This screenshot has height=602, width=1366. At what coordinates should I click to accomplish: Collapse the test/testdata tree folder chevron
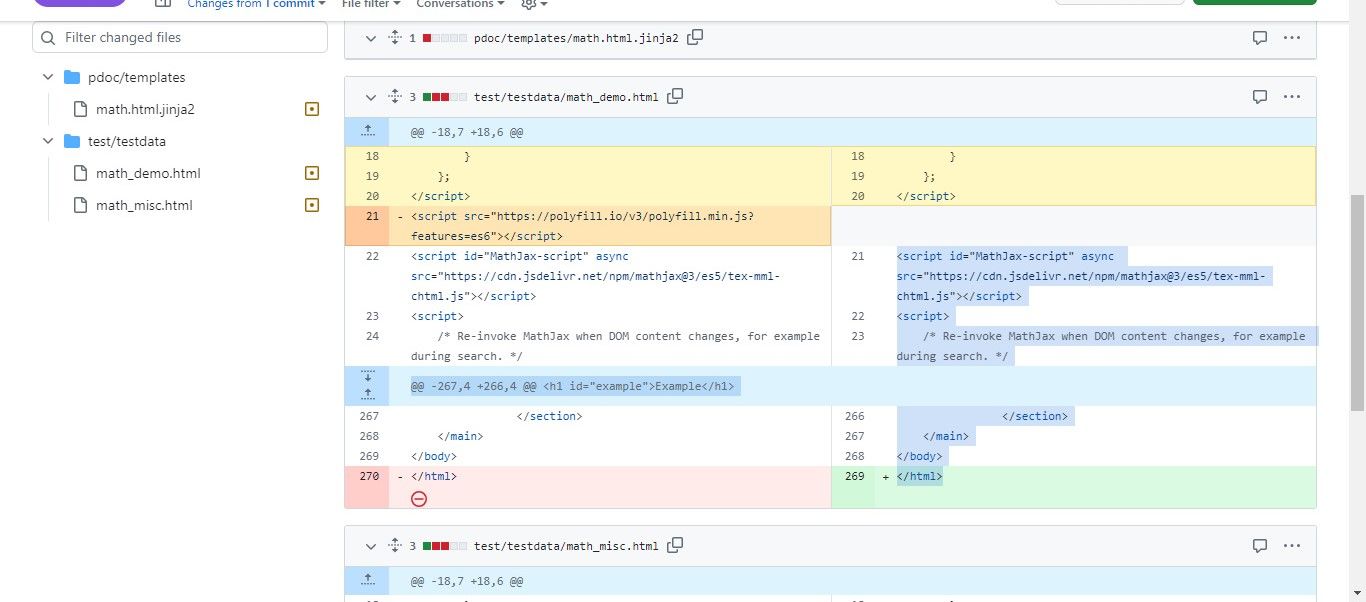pyautogui.click(x=47, y=141)
